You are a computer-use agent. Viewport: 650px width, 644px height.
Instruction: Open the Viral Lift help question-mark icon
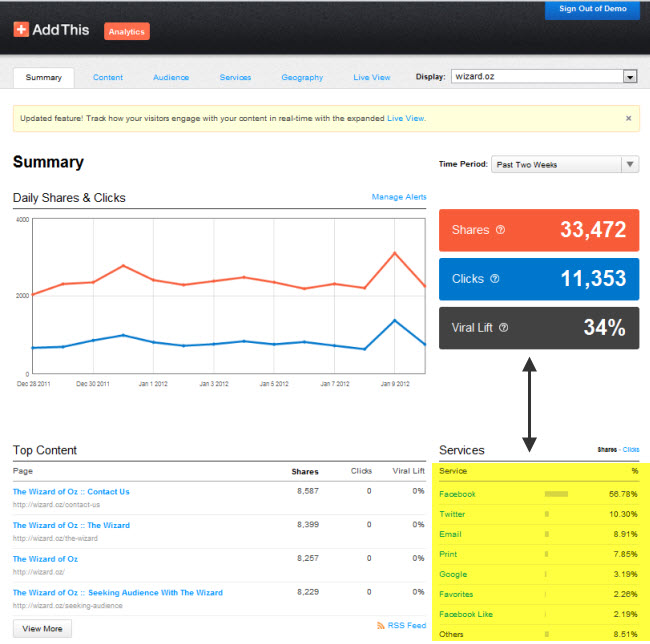pos(503,327)
